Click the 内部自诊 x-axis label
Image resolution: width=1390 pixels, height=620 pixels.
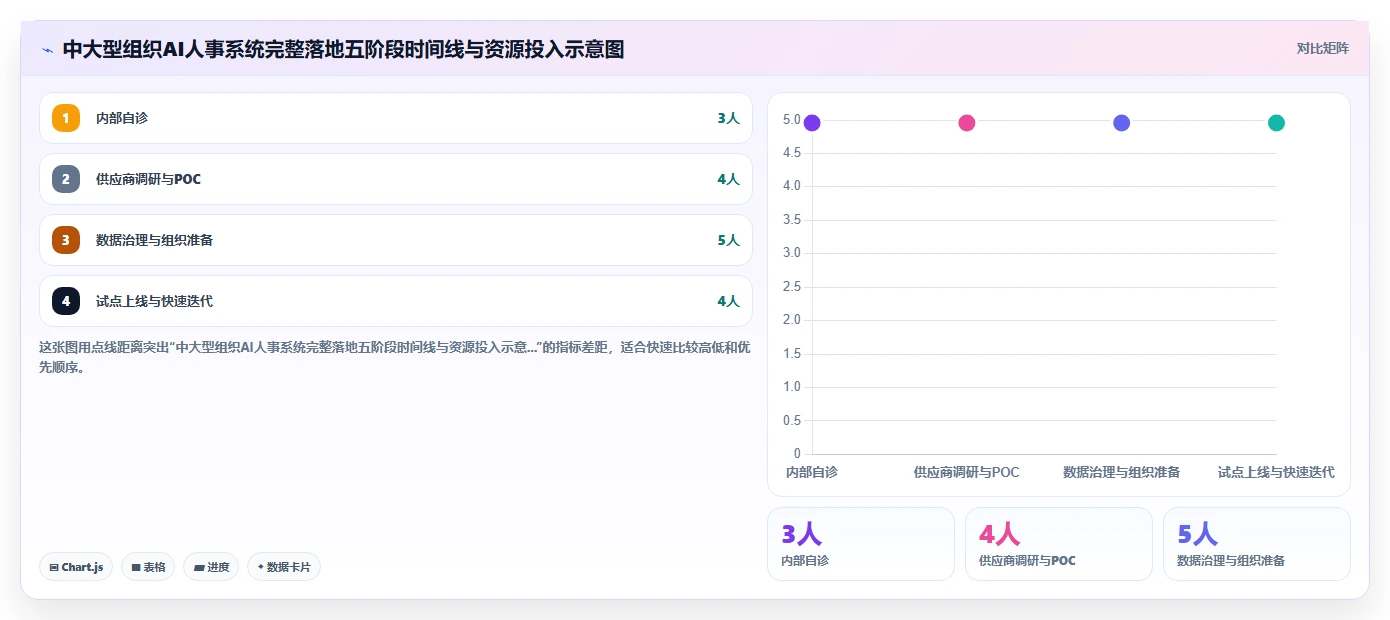[x=812, y=472]
